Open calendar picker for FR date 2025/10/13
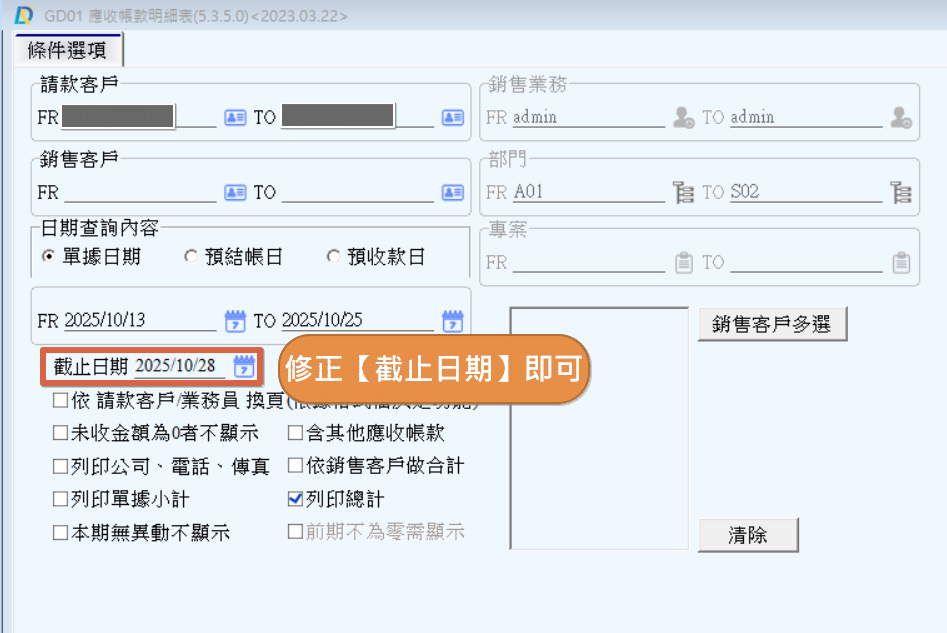Image resolution: width=947 pixels, height=633 pixels. (x=235, y=321)
